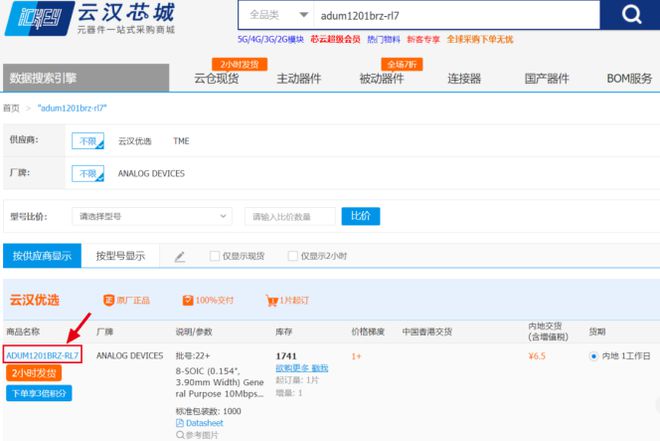Open the ADUM1201BRZ-RL7 product link
660x441 pixels.
click(43, 356)
